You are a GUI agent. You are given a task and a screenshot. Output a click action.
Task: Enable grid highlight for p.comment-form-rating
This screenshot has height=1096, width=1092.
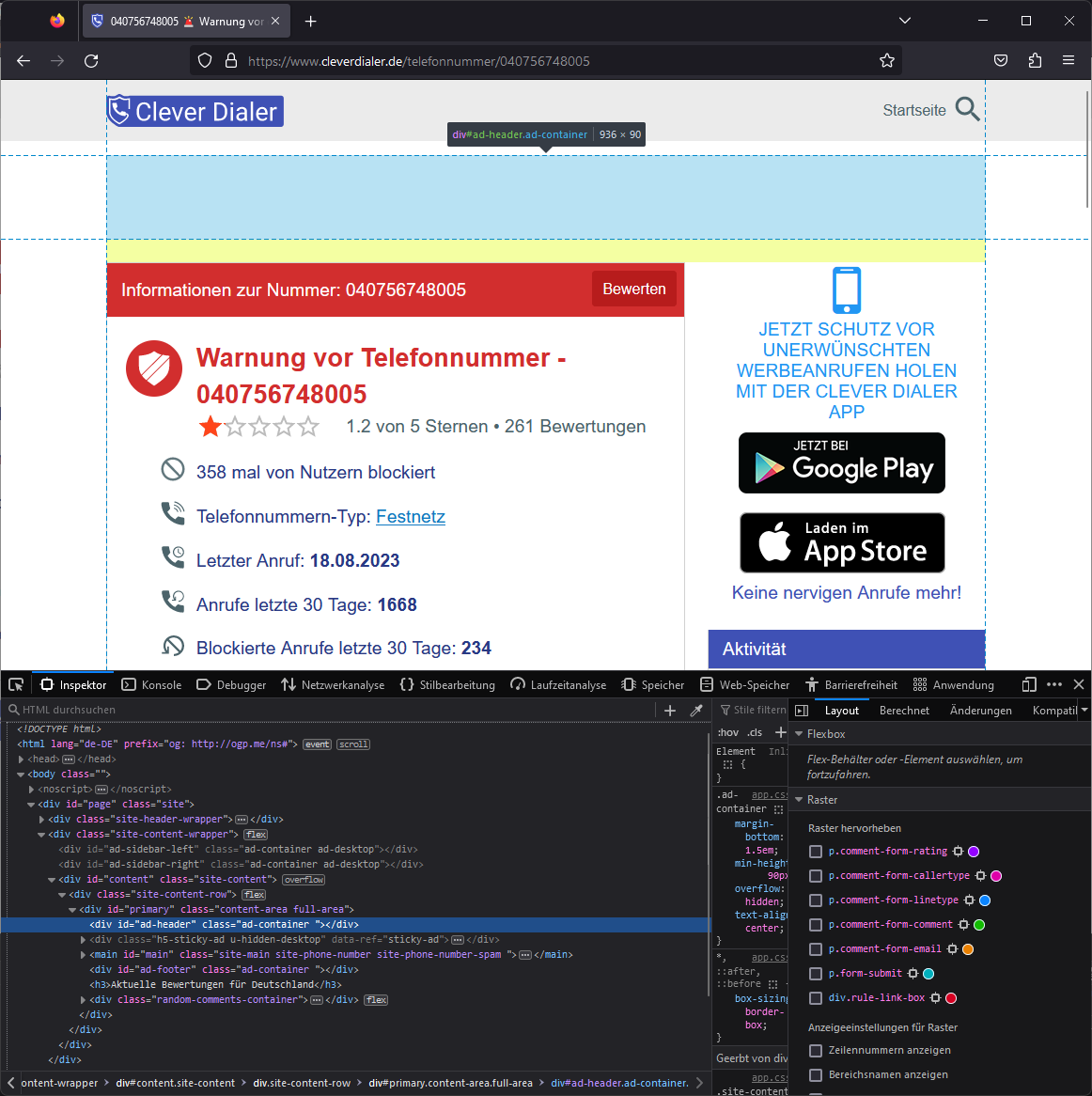pyautogui.click(x=815, y=852)
